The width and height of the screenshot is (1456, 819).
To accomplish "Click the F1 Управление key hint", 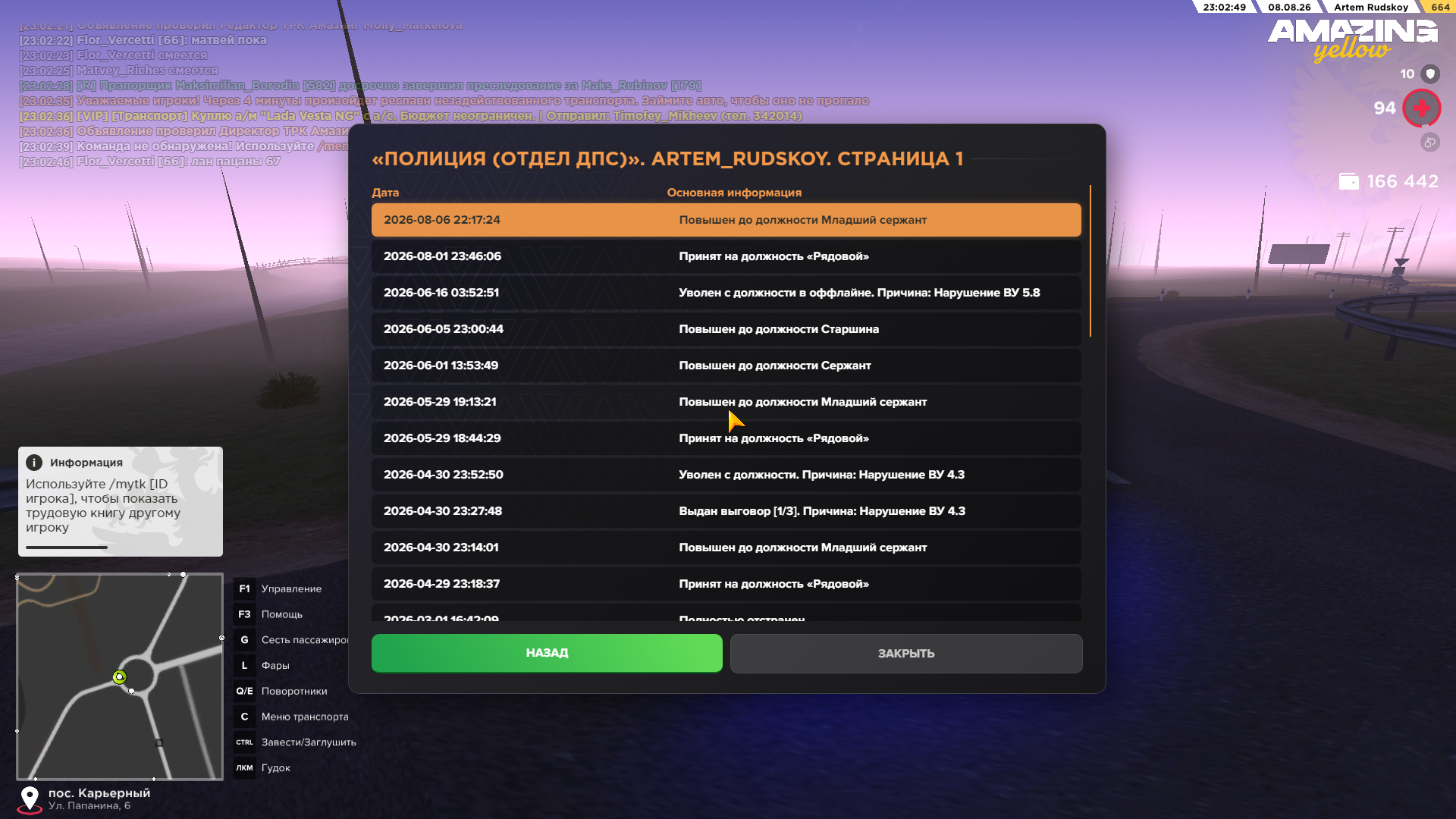I will point(278,588).
